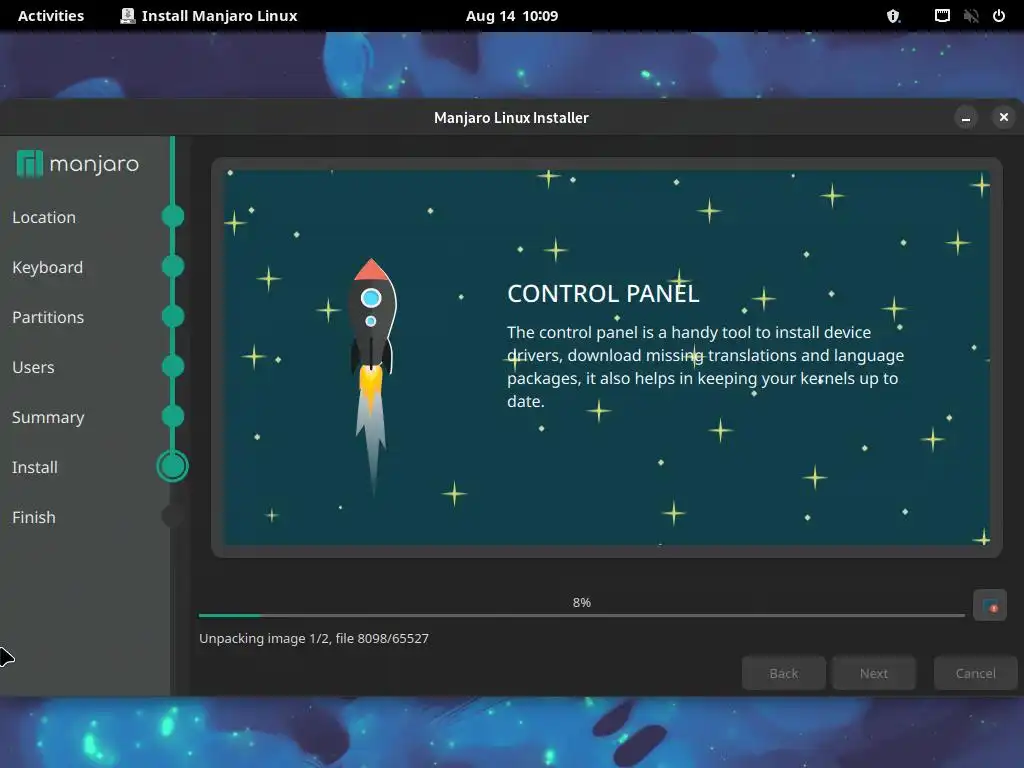Open the Activities overview
The width and height of the screenshot is (1024, 768).
[x=51, y=16]
